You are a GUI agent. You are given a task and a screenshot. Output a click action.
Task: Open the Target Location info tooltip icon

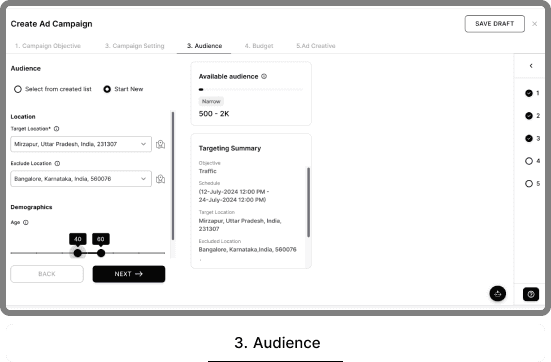point(57,129)
